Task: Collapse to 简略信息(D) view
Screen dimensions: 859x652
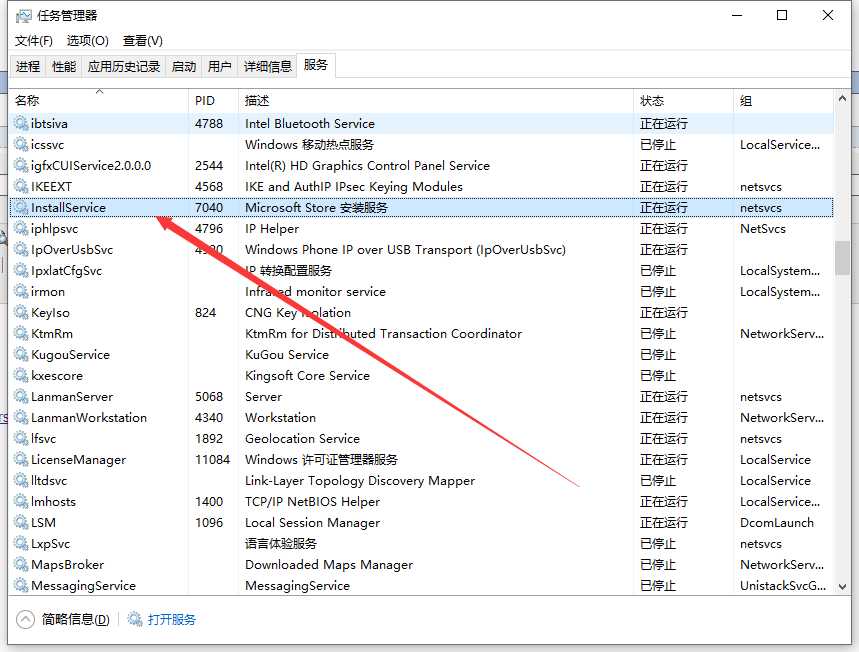Action: (x=63, y=620)
